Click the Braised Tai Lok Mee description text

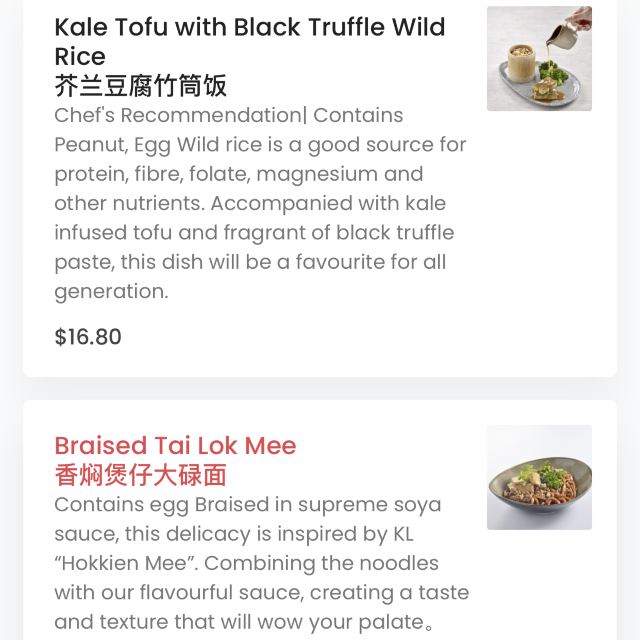[x=262, y=563]
